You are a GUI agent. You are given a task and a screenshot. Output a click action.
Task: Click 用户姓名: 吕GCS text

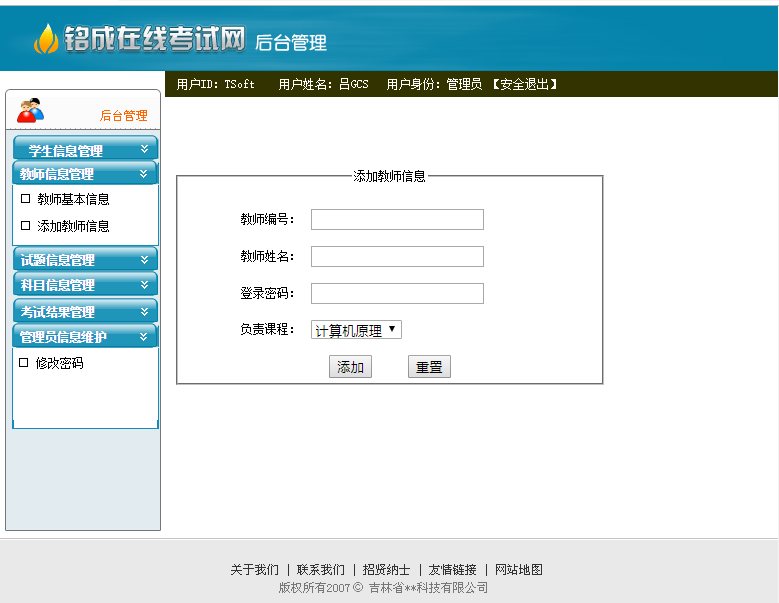[323, 84]
